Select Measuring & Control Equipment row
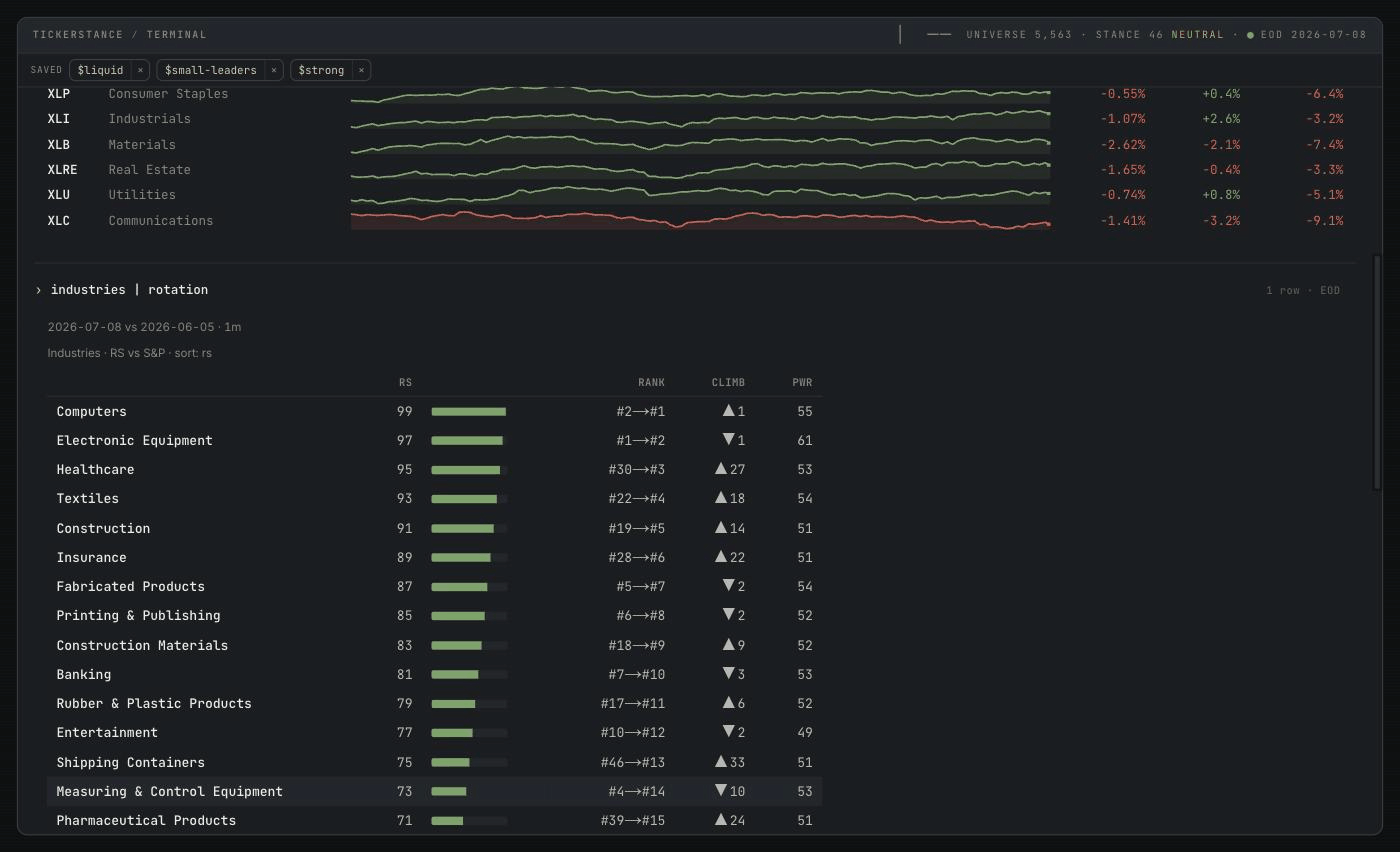The height and width of the screenshot is (852, 1400). click(434, 791)
